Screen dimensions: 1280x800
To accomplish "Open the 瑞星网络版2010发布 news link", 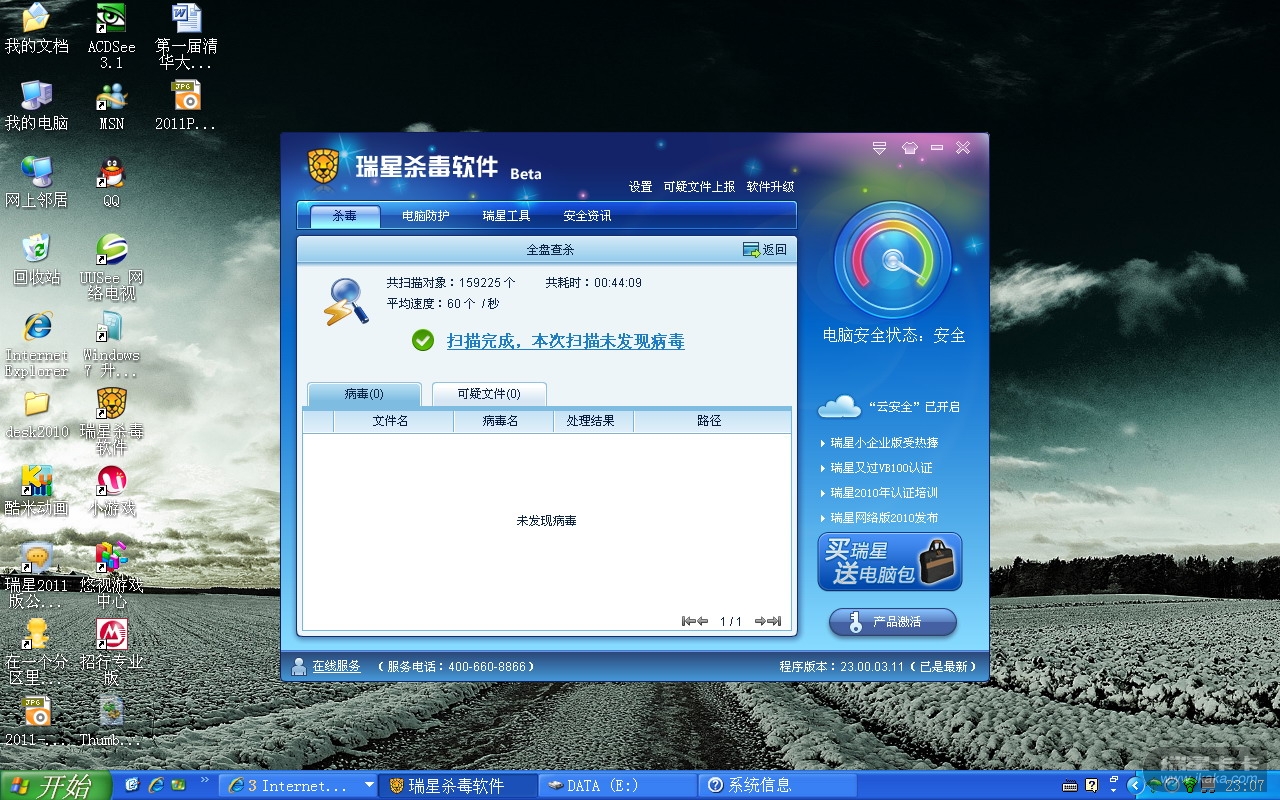I will pos(884,518).
